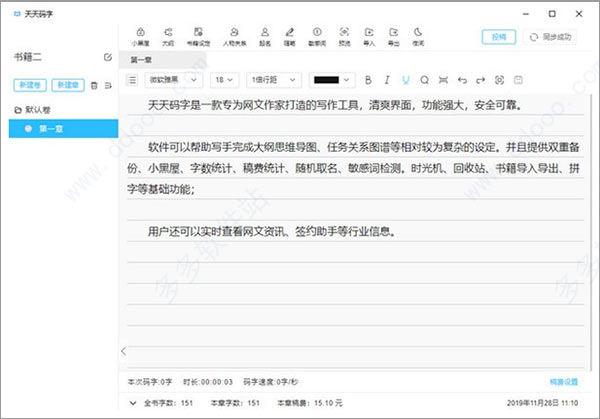
Task: Click the editor's vertical scrollbar
Action: pos(589,233)
